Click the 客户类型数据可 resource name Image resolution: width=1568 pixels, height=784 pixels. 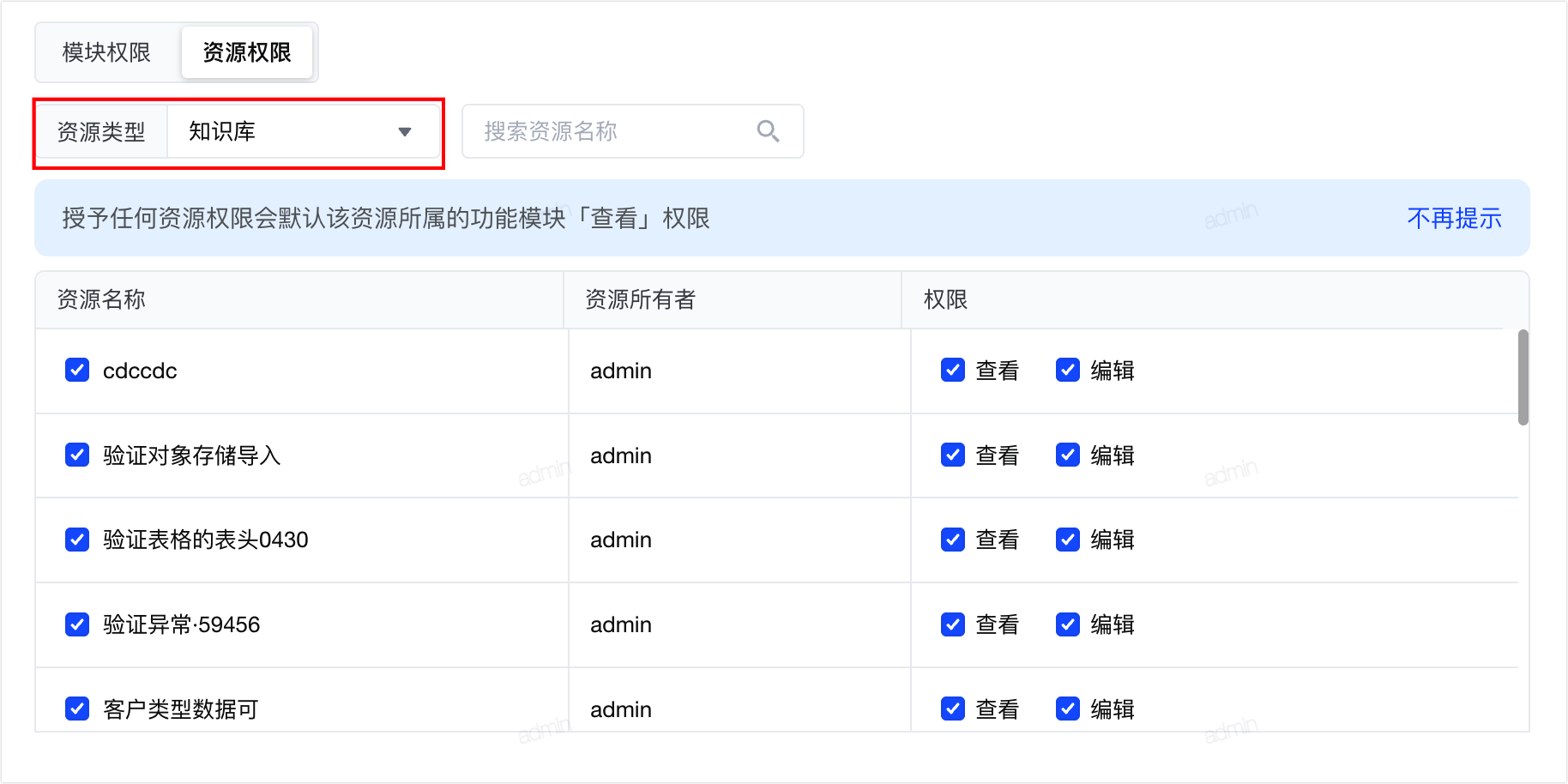[x=181, y=709]
